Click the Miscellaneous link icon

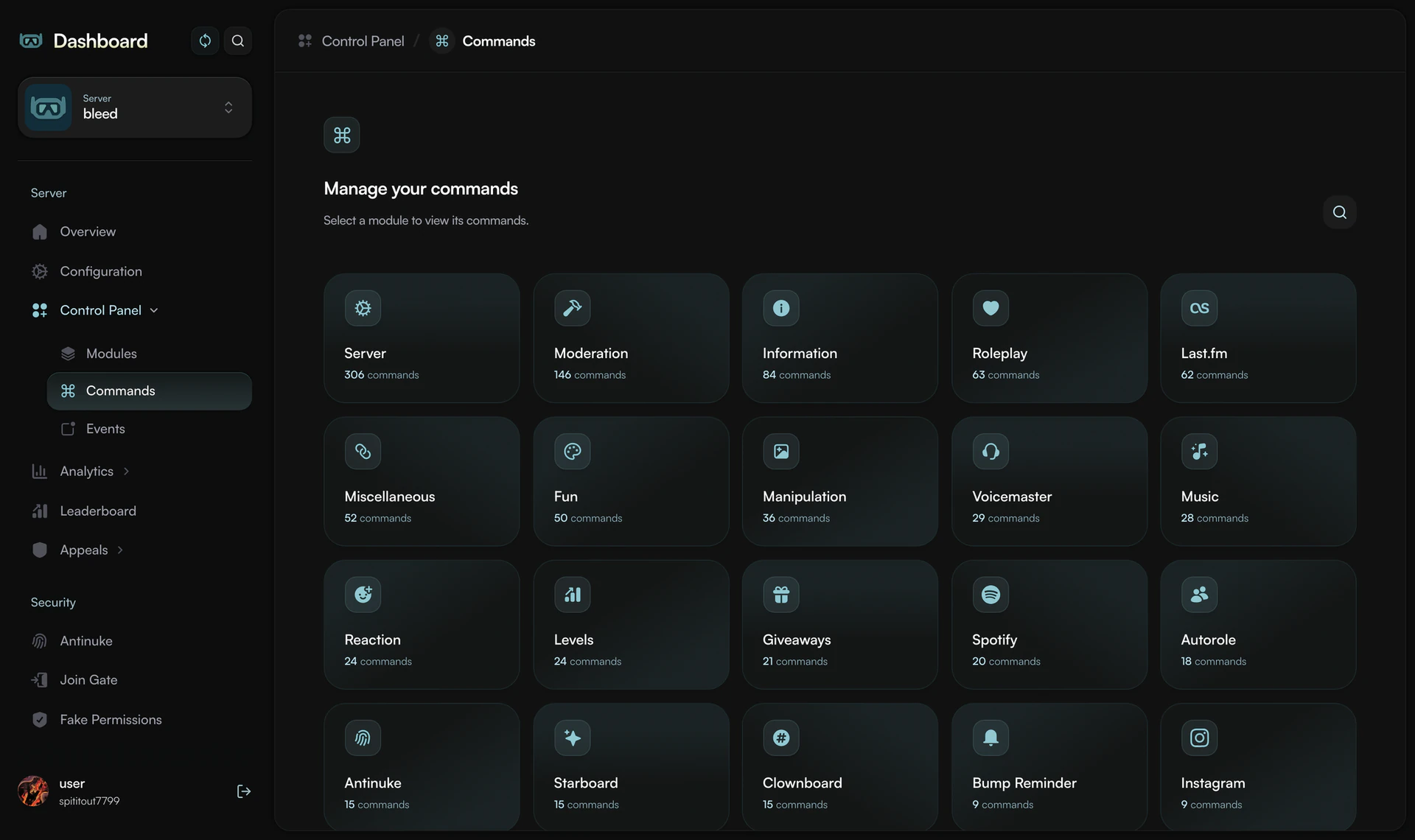tap(363, 451)
